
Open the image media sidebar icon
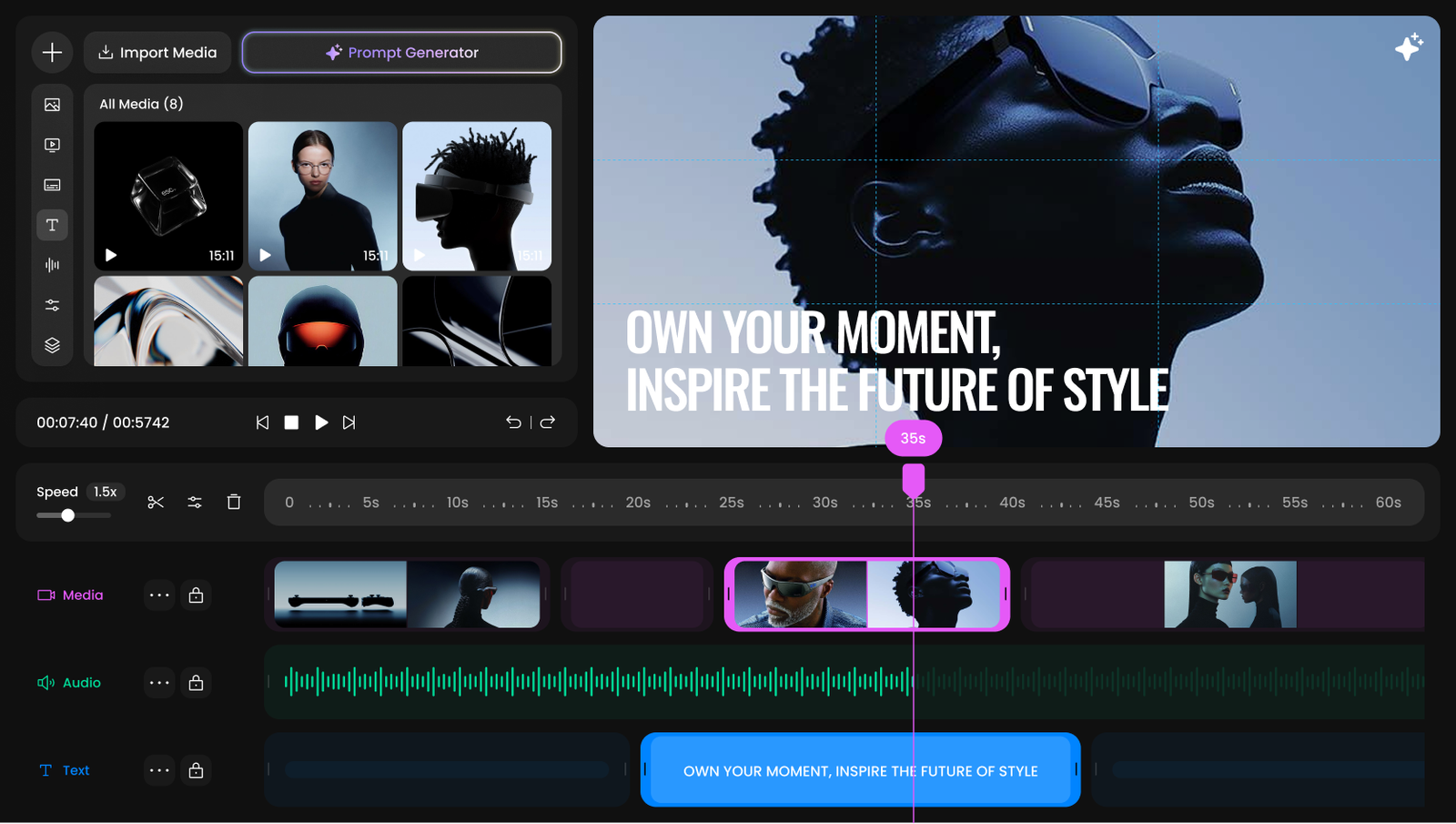(x=52, y=105)
